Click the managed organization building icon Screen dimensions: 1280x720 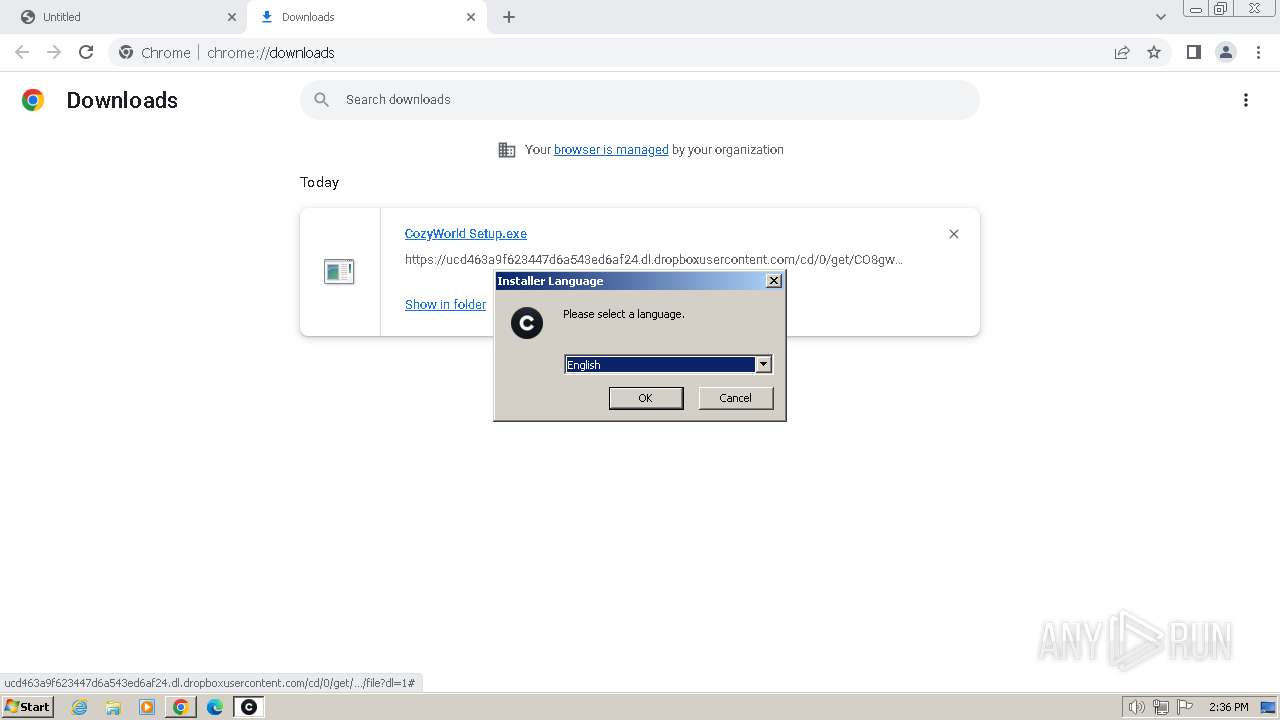[x=507, y=150]
